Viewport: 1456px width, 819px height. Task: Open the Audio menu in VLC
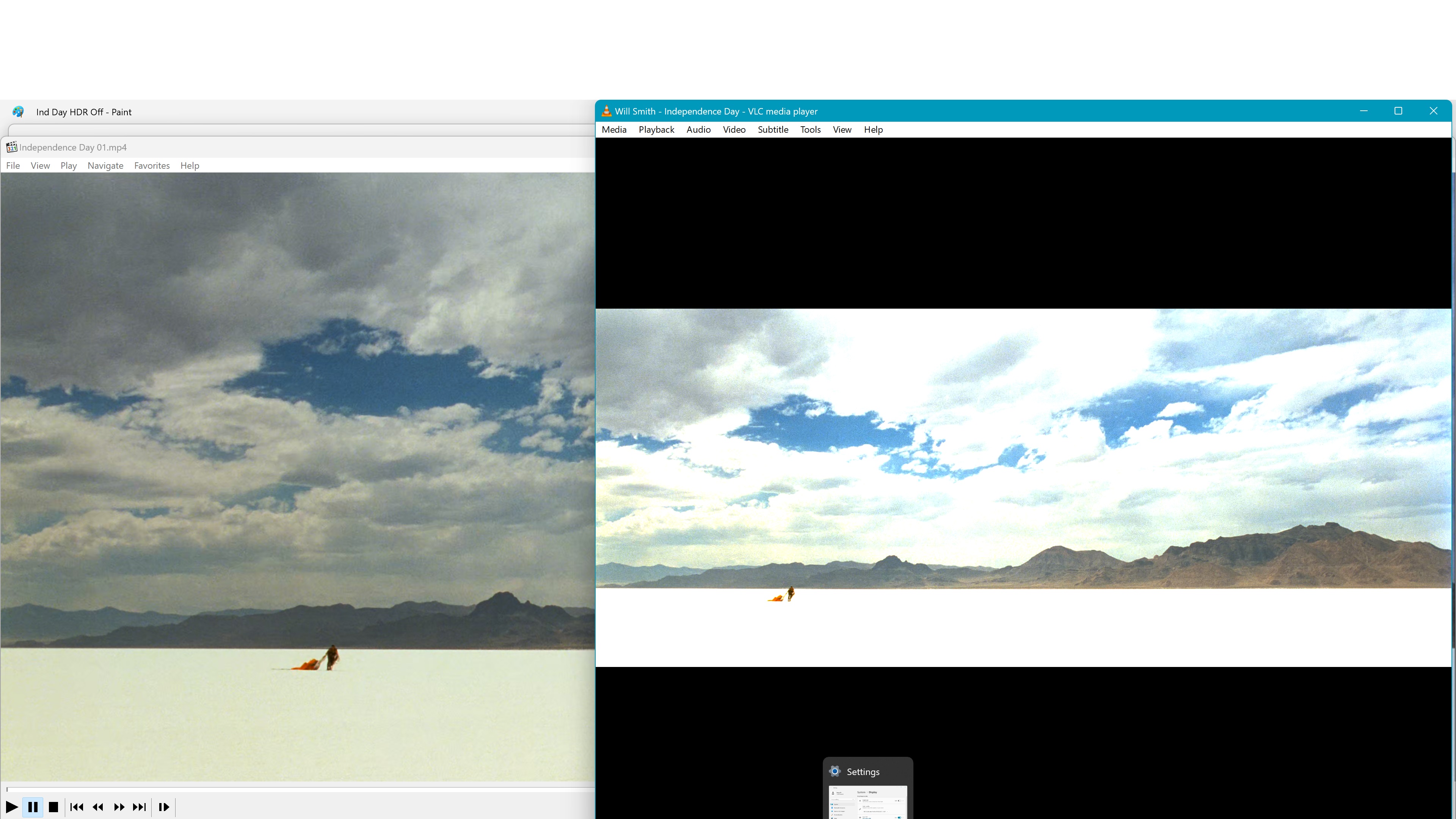click(x=698, y=129)
